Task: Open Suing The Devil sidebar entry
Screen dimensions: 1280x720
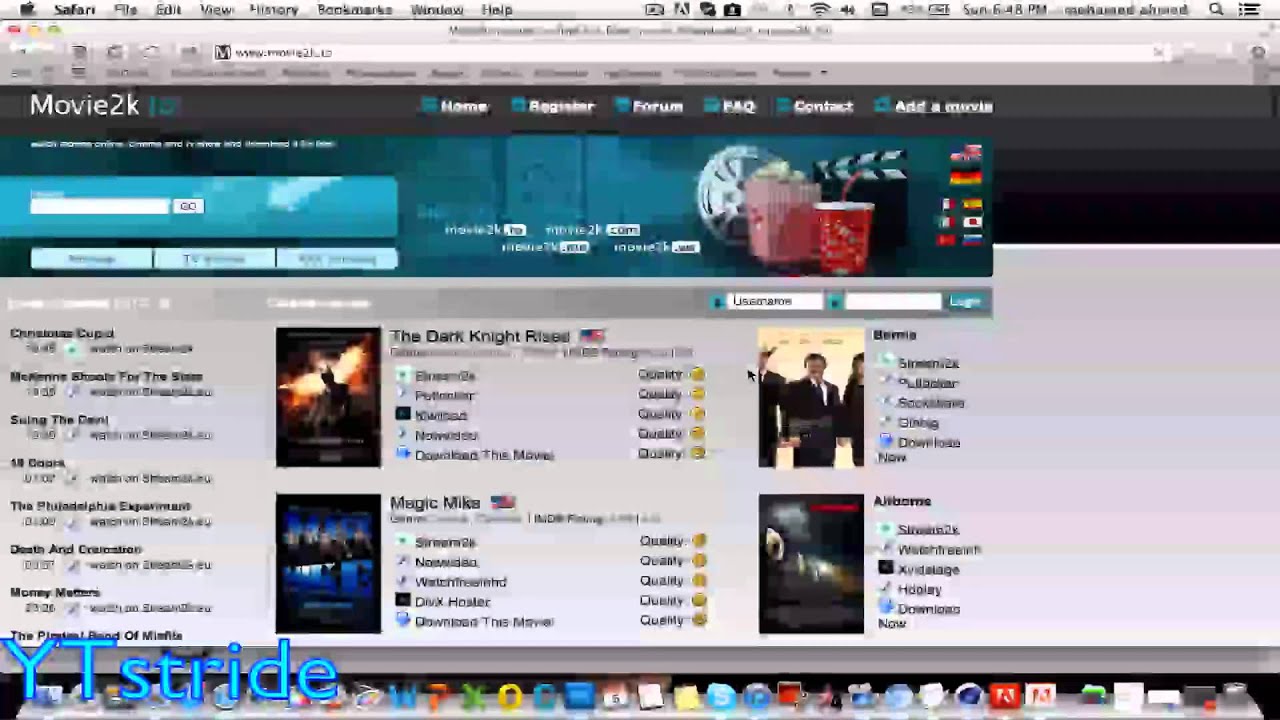Action: pyautogui.click(x=59, y=420)
